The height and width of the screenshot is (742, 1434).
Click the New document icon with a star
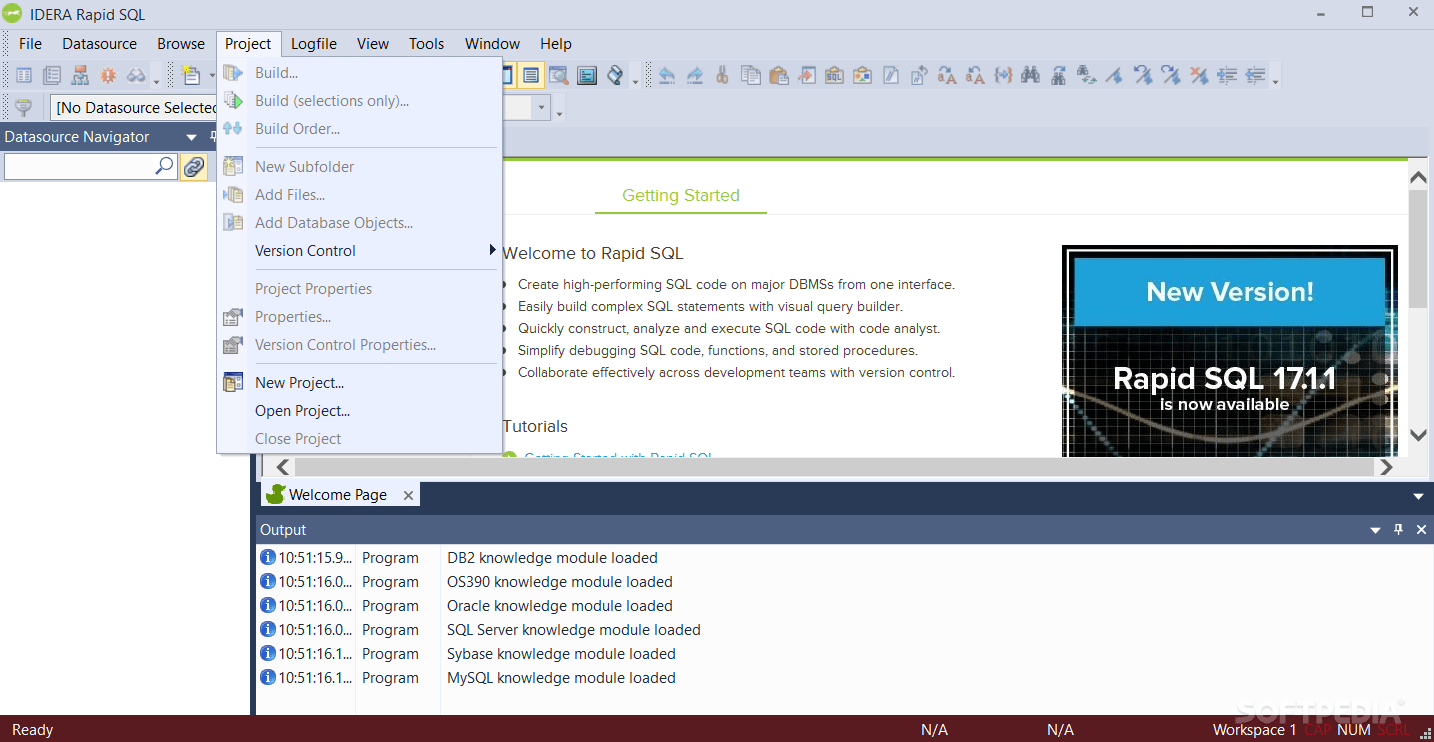pos(191,75)
